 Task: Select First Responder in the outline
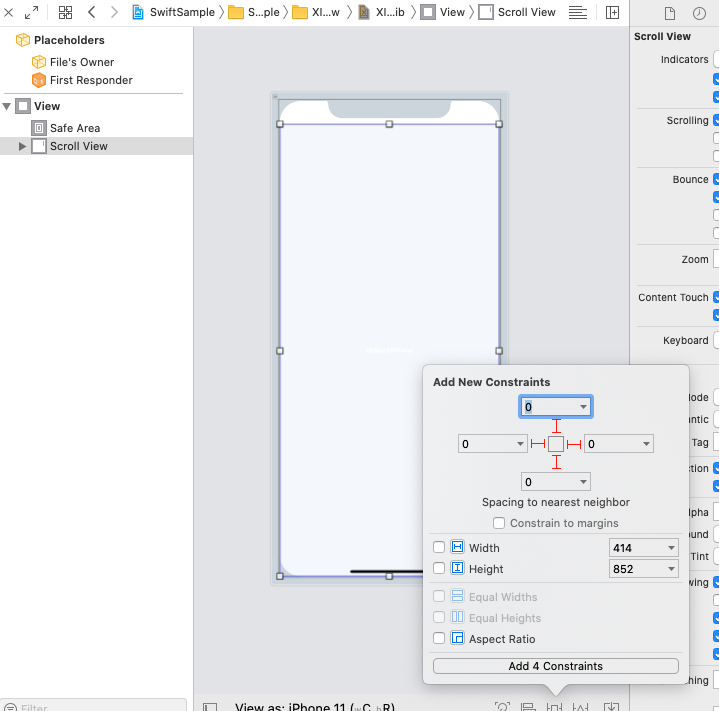(91, 80)
